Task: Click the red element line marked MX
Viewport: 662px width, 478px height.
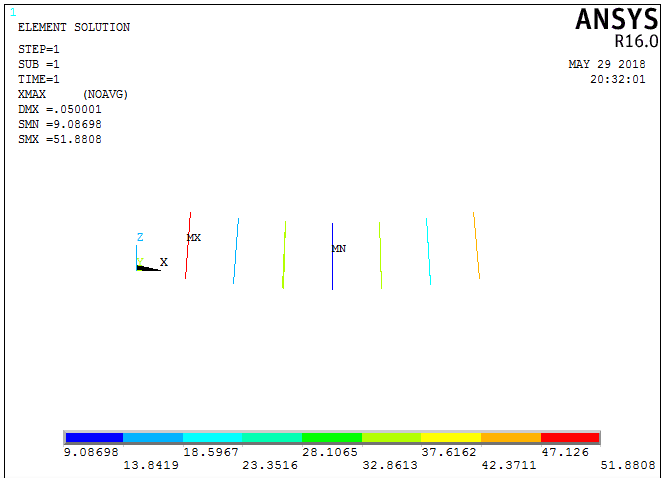Action: (x=188, y=245)
